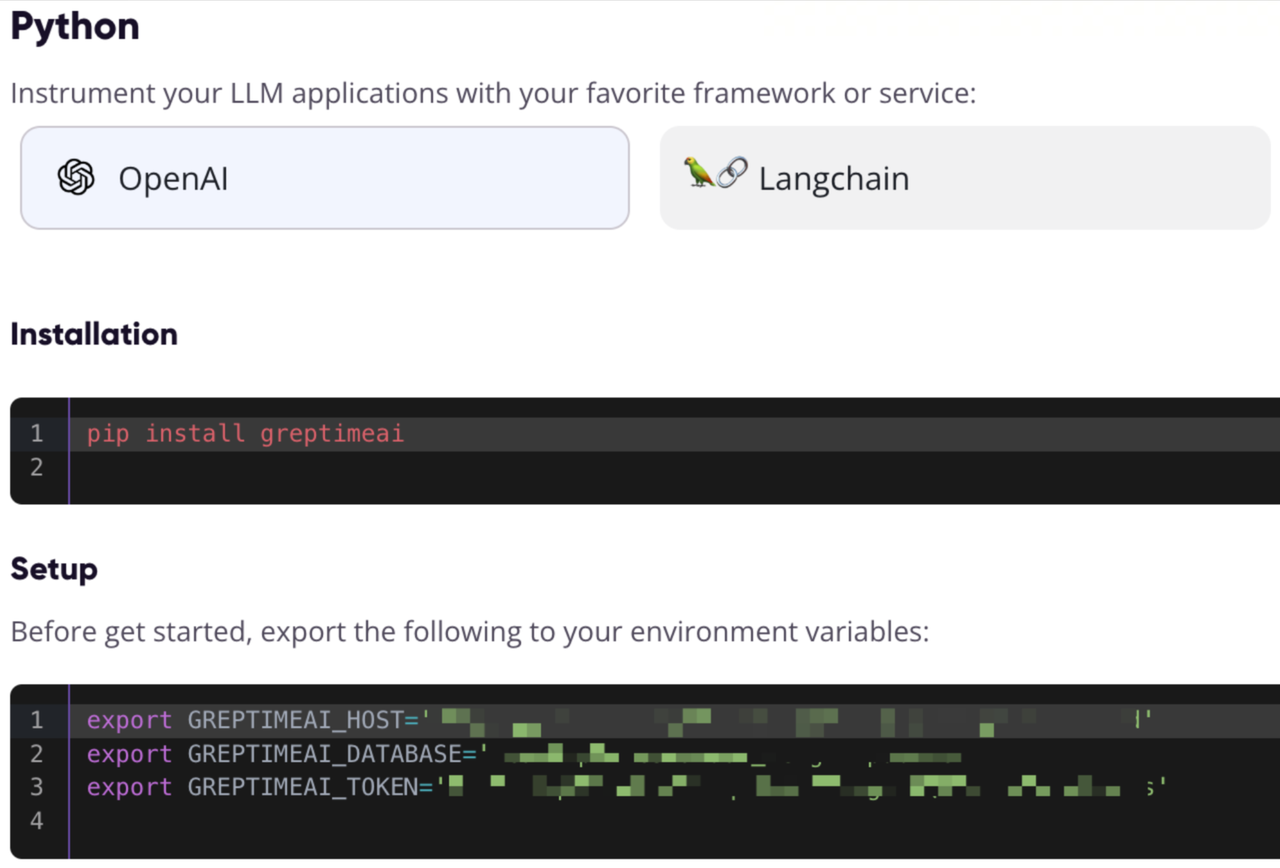The image size is (1280, 868).
Task: Click line number 2 in the installation block
Action: (37, 467)
